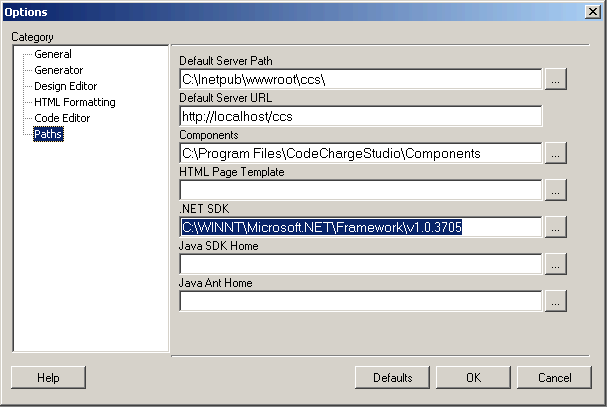Browse for Default Server Path folder

pyautogui.click(x=557, y=79)
